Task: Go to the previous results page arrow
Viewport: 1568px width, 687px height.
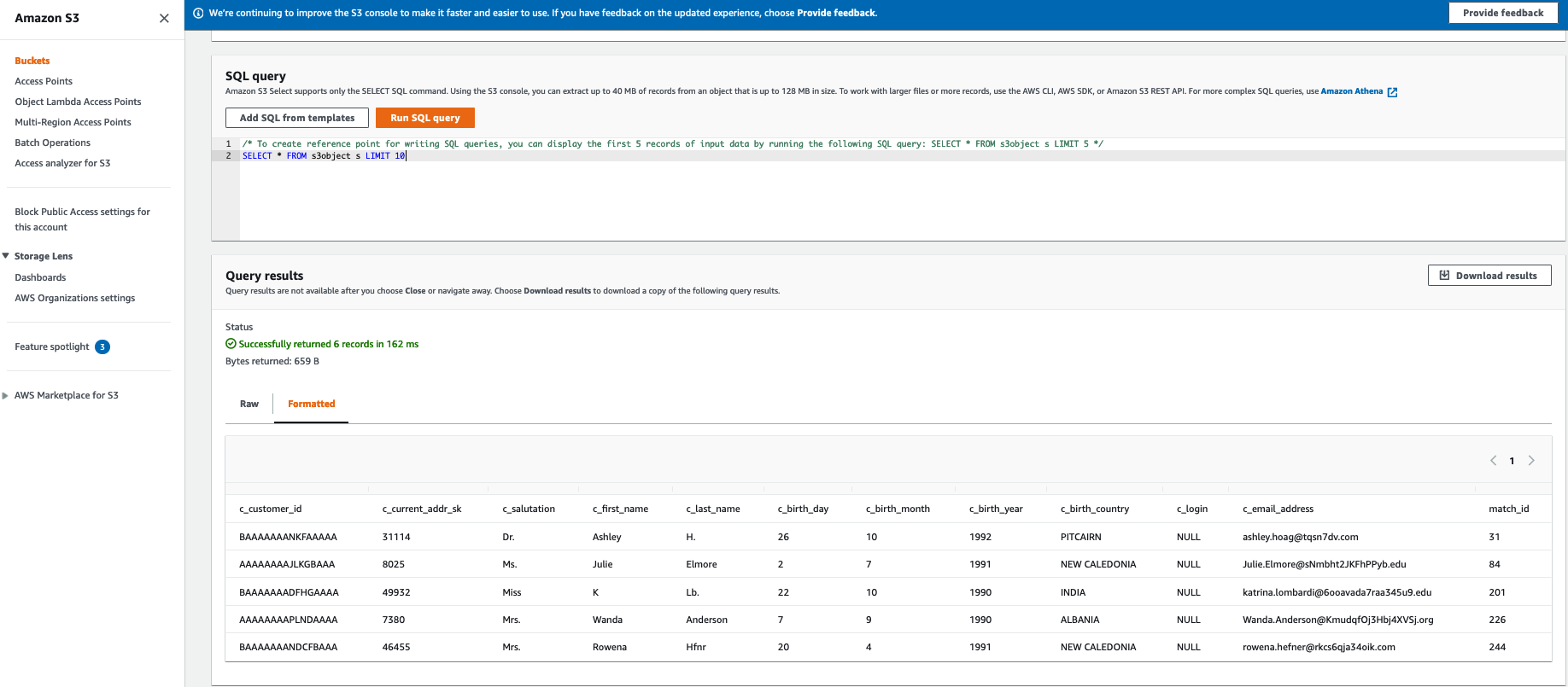Action: pos(1493,461)
